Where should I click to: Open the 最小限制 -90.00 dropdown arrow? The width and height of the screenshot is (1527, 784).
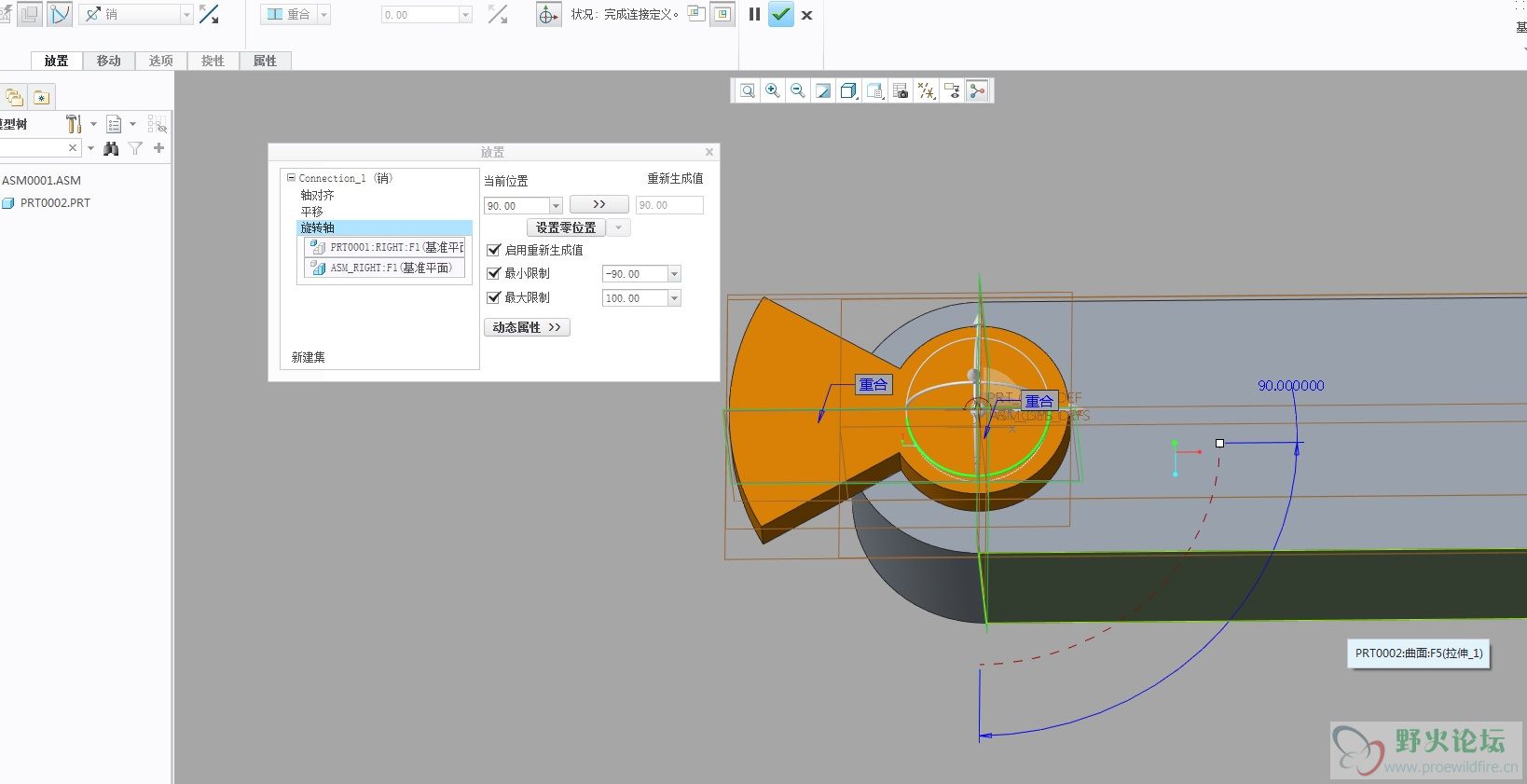675,274
